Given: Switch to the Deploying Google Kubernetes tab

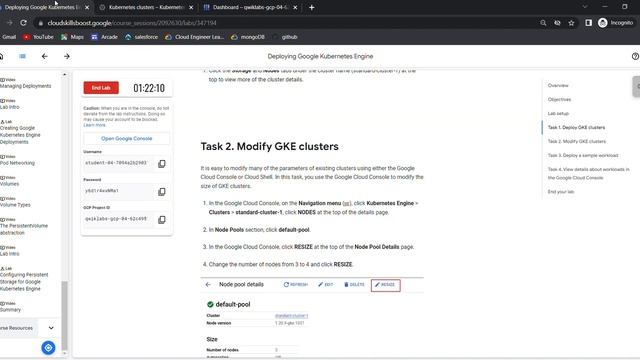Looking at the screenshot, I should tap(41, 7).
